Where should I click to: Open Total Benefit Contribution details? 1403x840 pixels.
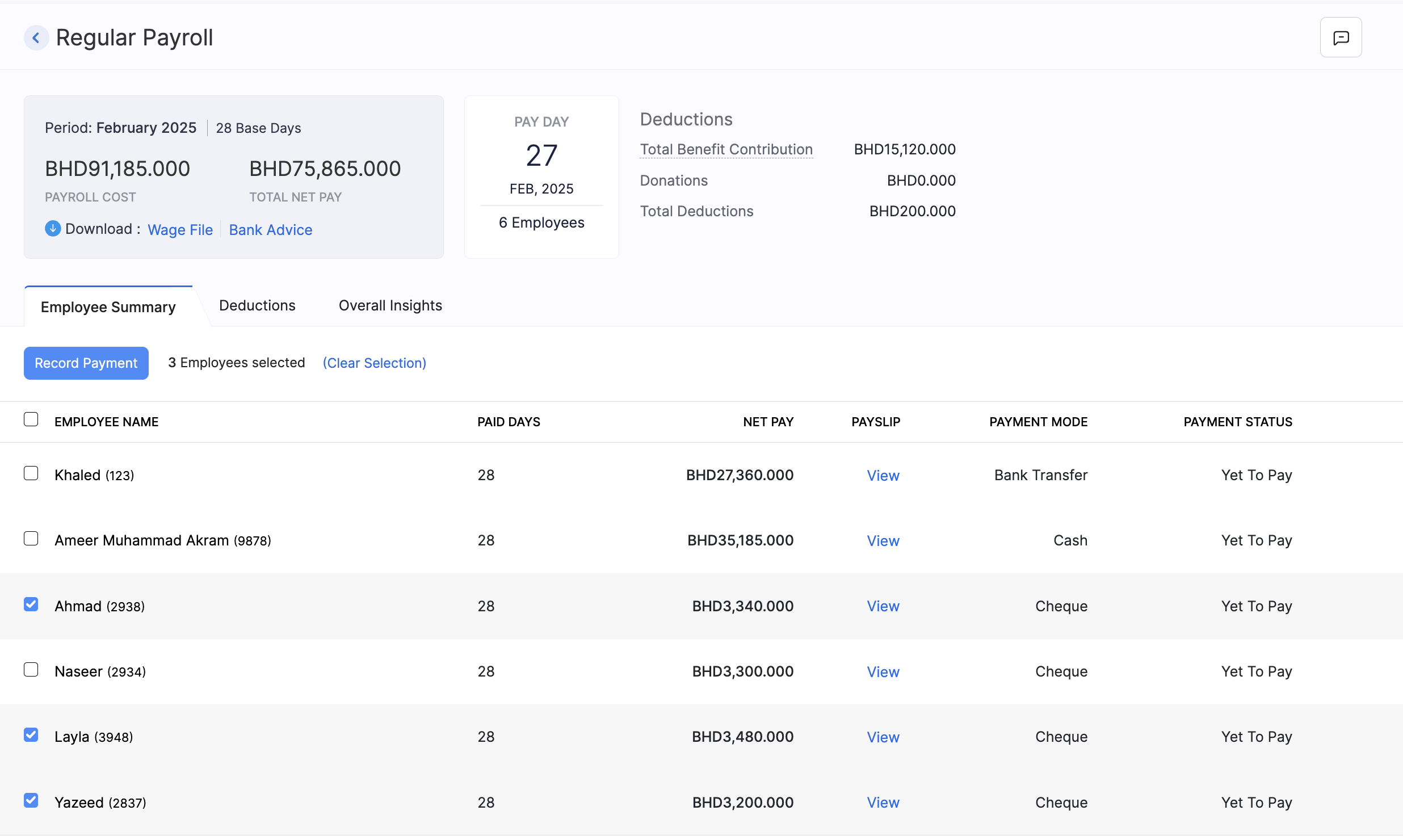[x=726, y=150]
